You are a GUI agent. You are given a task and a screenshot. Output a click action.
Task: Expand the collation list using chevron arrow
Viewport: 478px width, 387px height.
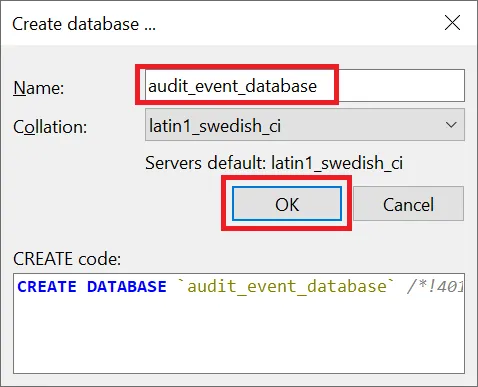(451, 125)
